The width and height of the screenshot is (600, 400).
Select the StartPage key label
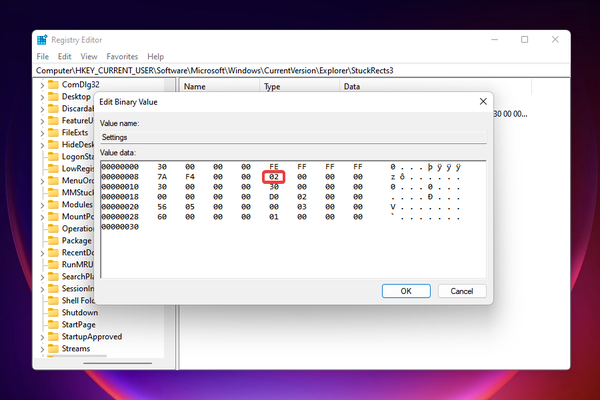(x=79, y=325)
